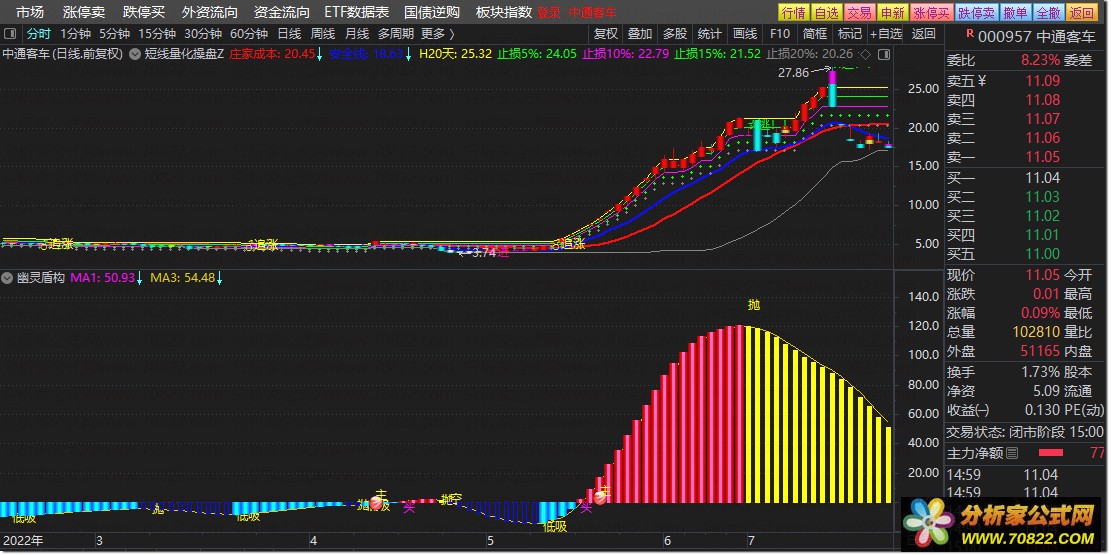Toggle 叠加 overlay mode

[x=640, y=33]
